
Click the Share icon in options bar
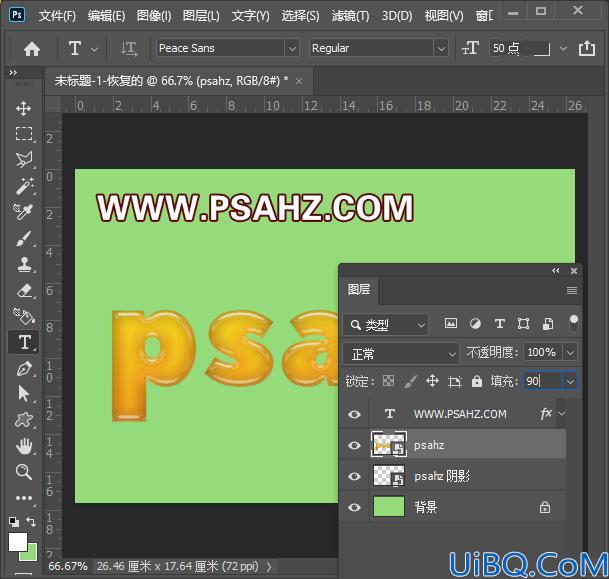587,49
